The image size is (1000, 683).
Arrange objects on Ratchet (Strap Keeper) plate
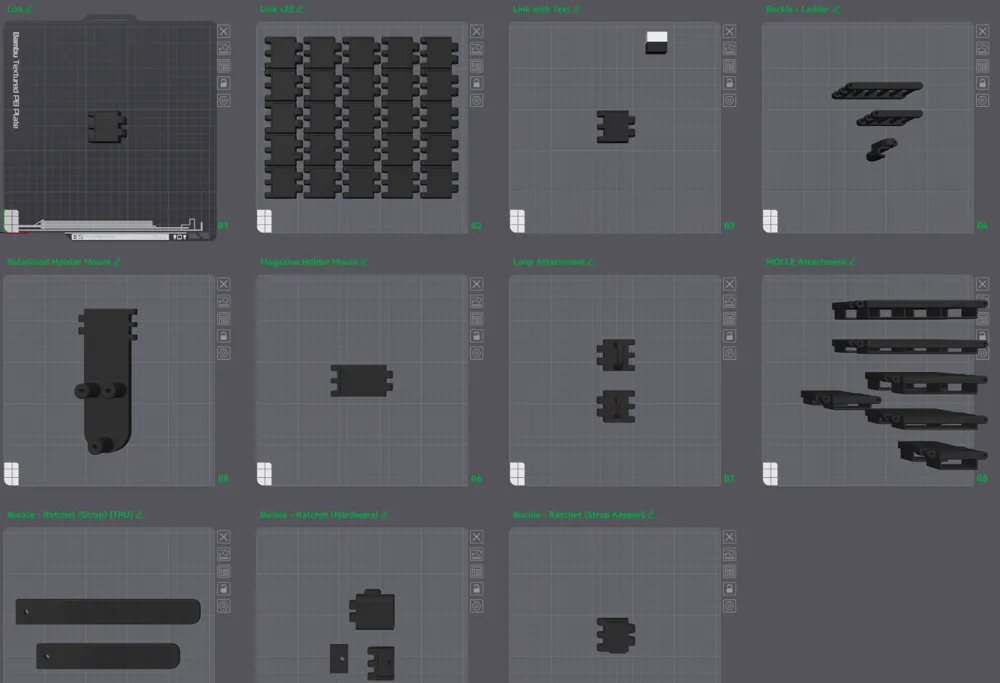(730, 571)
